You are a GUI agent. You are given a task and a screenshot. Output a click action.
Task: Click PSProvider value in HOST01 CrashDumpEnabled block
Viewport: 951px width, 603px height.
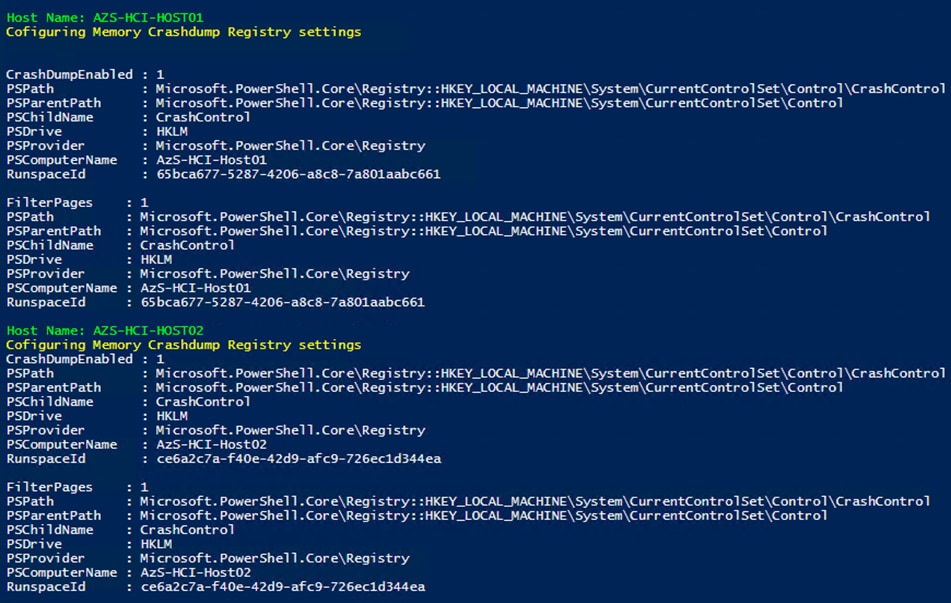tap(291, 146)
